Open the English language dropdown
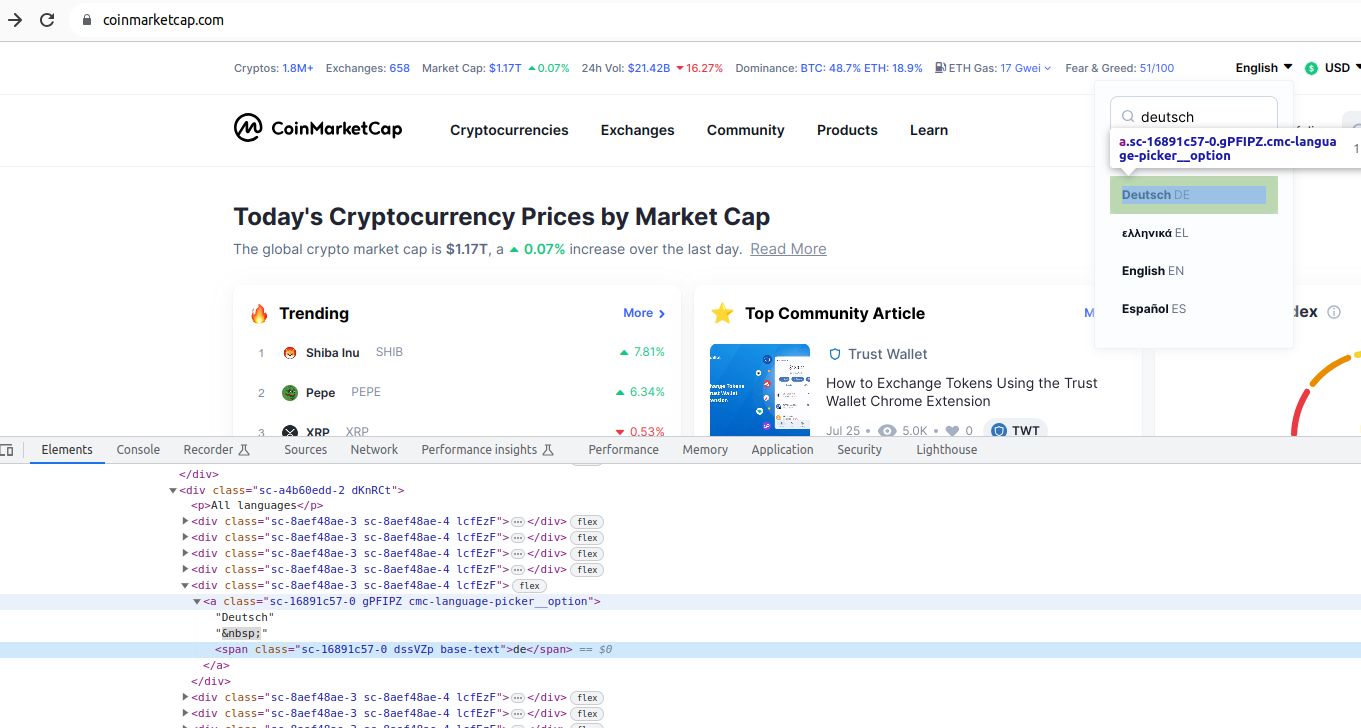Image resolution: width=1361 pixels, height=728 pixels. pyautogui.click(x=1263, y=68)
